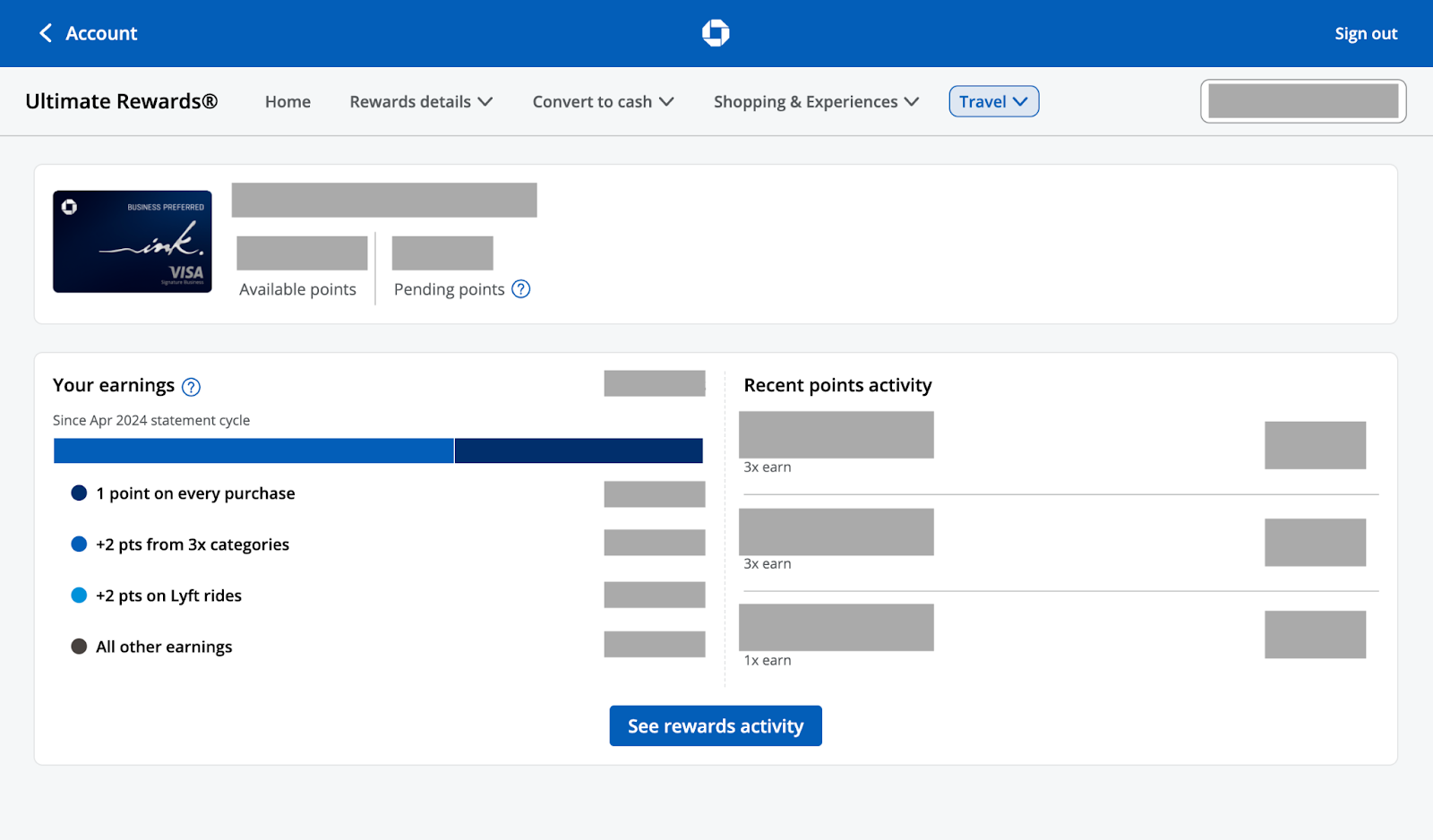1433x840 pixels.
Task: Click the dot beside +2 pts on Lyft rides
Action: pos(79,596)
